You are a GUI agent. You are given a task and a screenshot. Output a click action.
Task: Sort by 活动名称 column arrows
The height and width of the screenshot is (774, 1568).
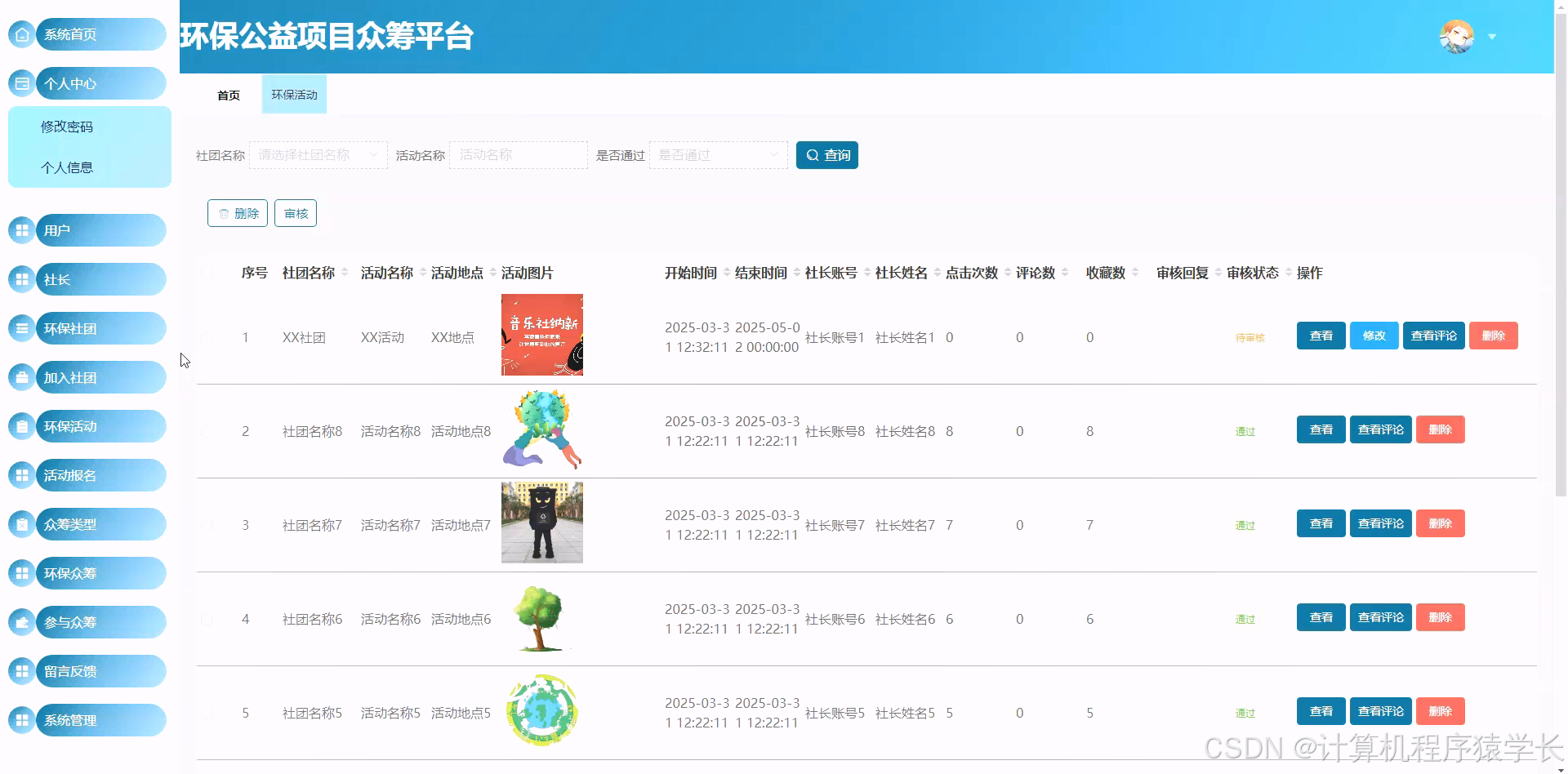coord(423,273)
